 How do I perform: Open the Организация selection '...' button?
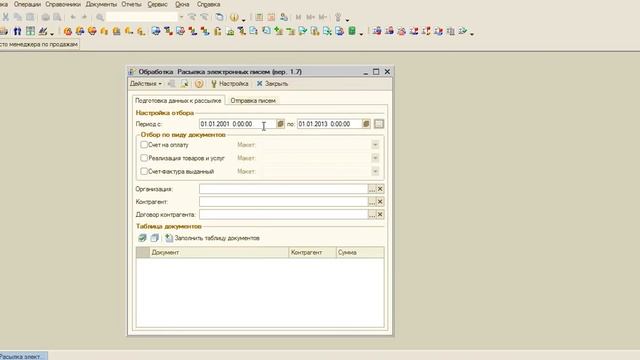(x=372, y=189)
